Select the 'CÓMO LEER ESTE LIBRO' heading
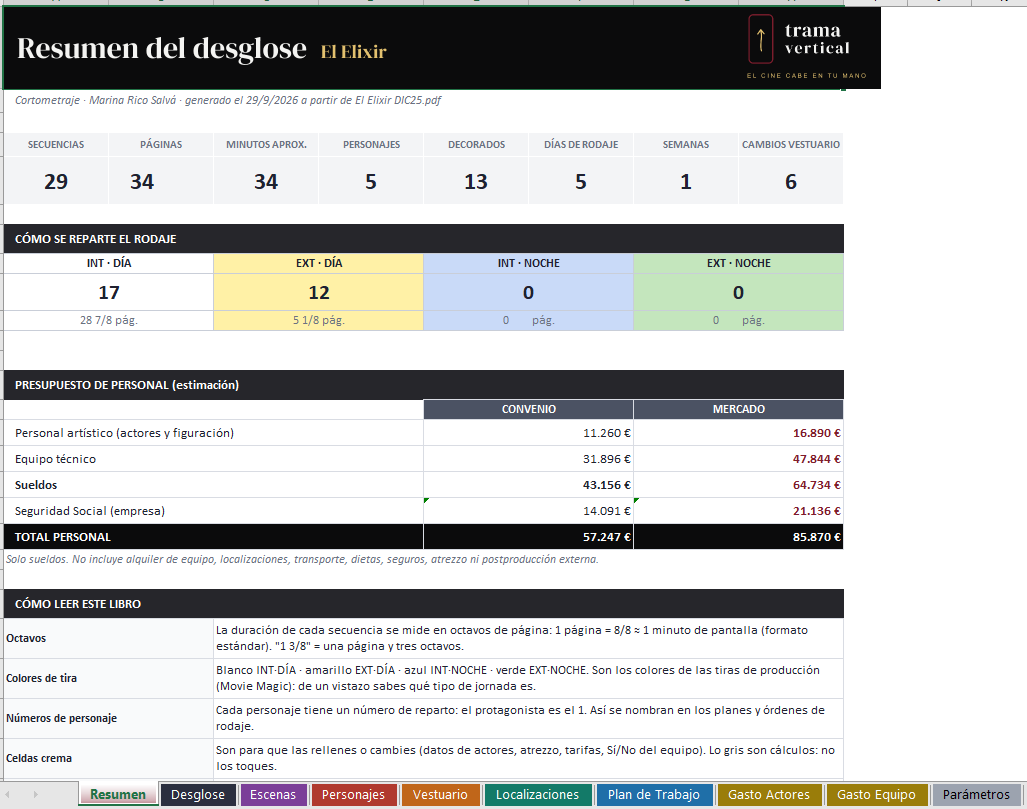The height and width of the screenshot is (809, 1027). pos(423,604)
